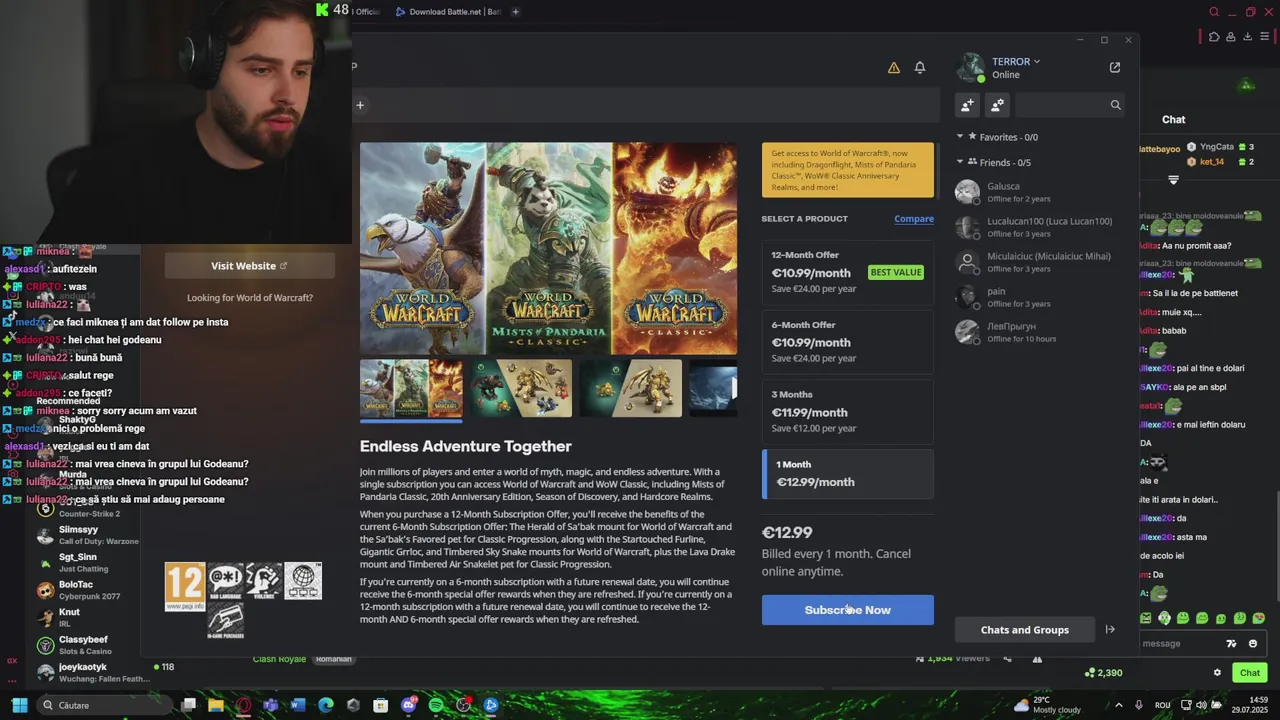Open Microsoft Word from the taskbar
Image resolution: width=1280 pixels, height=720 pixels.
tap(298, 705)
